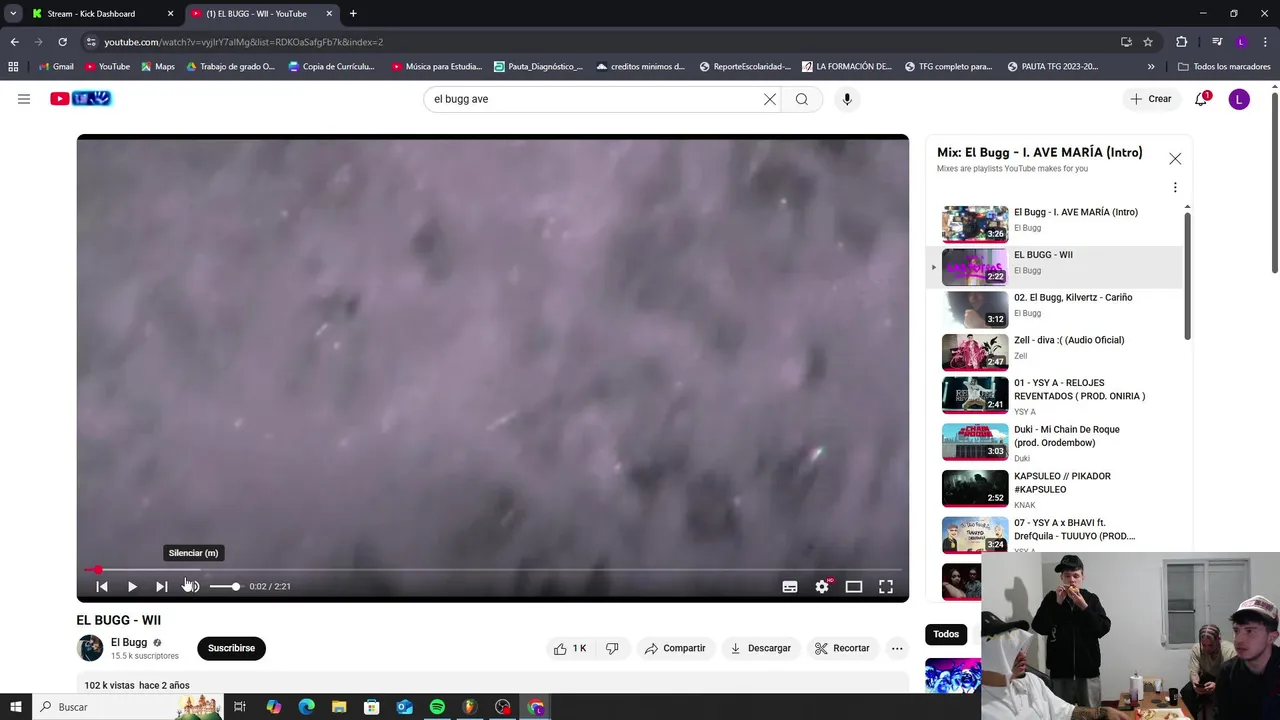Open YouTube bookmark in bookmarks bar

click(x=107, y=67)
